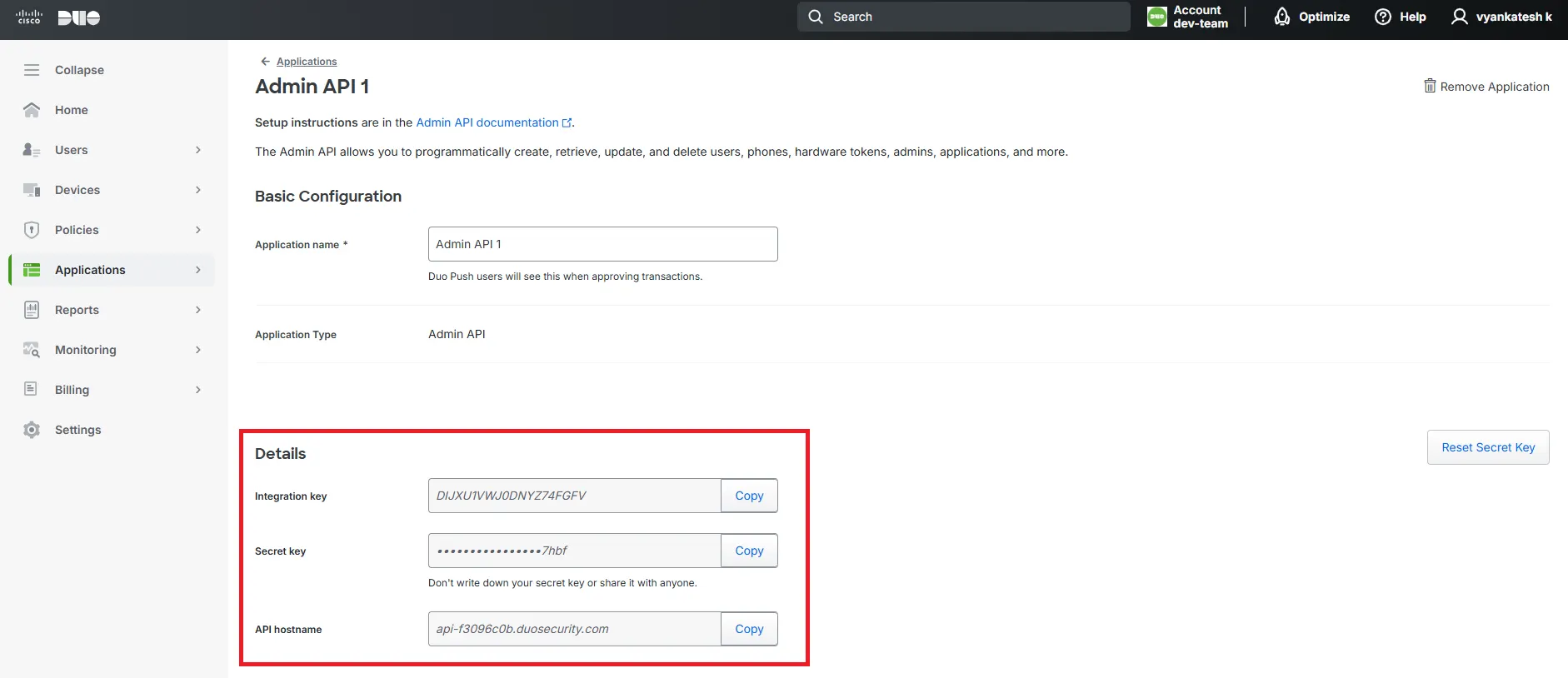Click Remove Application link text
This screenshot has width=1568, height=678.
pos(1495,87)
